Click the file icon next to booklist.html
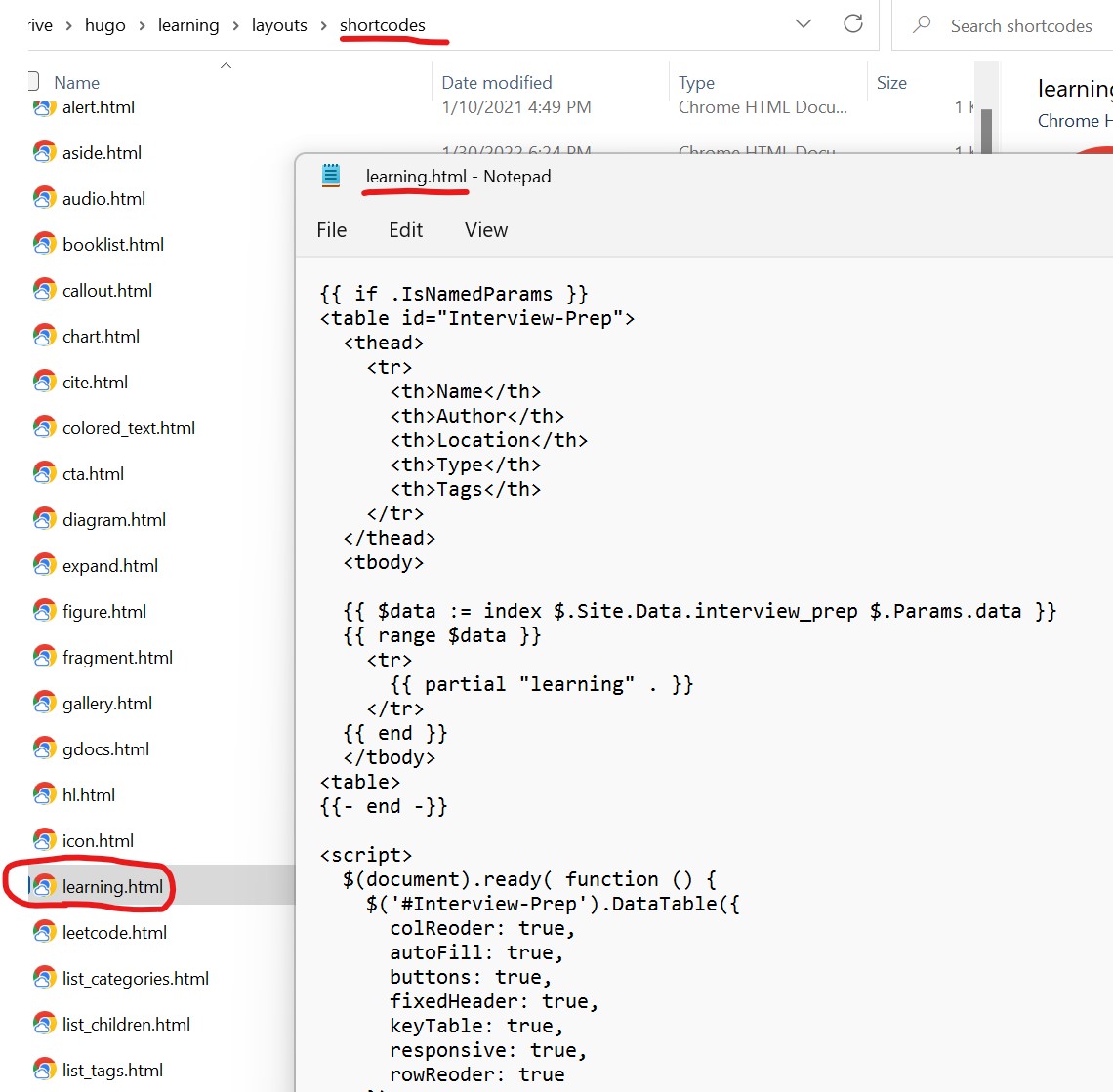 44,244
